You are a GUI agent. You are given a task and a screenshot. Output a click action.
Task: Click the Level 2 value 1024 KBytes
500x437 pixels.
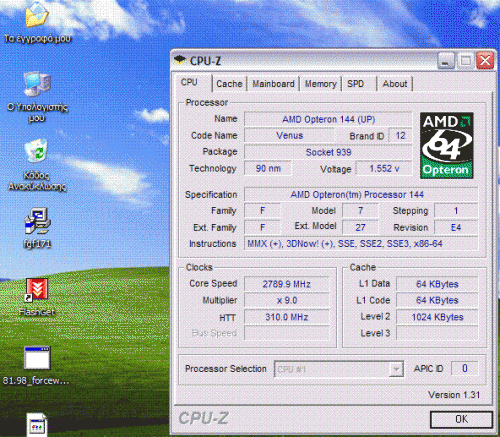[437, 317]
